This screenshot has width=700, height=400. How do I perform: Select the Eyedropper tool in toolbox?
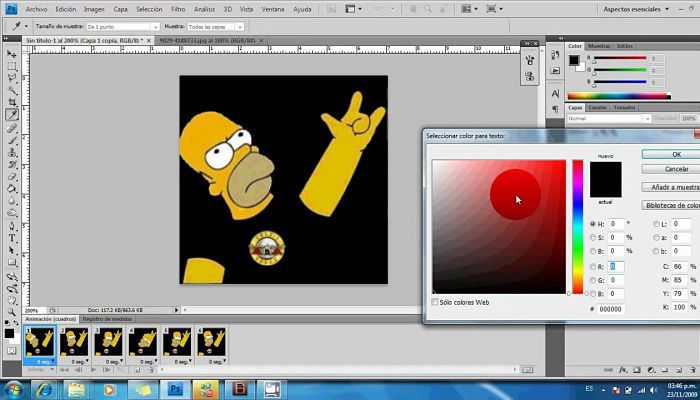tap(12, 115)
